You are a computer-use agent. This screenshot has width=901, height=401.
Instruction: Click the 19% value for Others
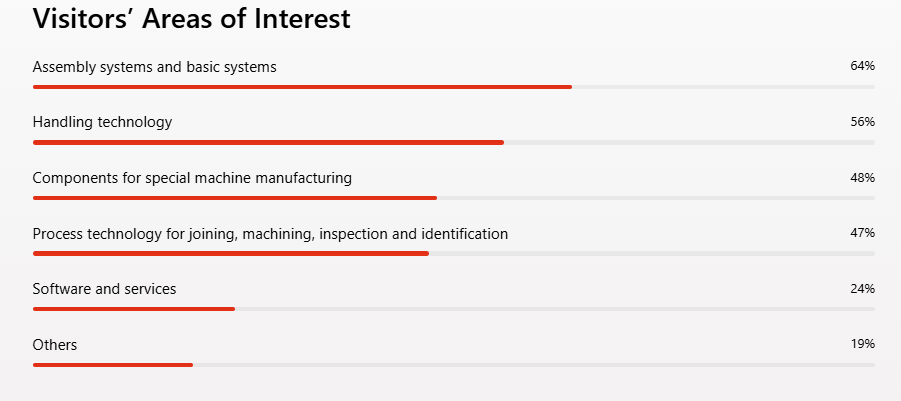pyautogui.click(x=863, y=344)
